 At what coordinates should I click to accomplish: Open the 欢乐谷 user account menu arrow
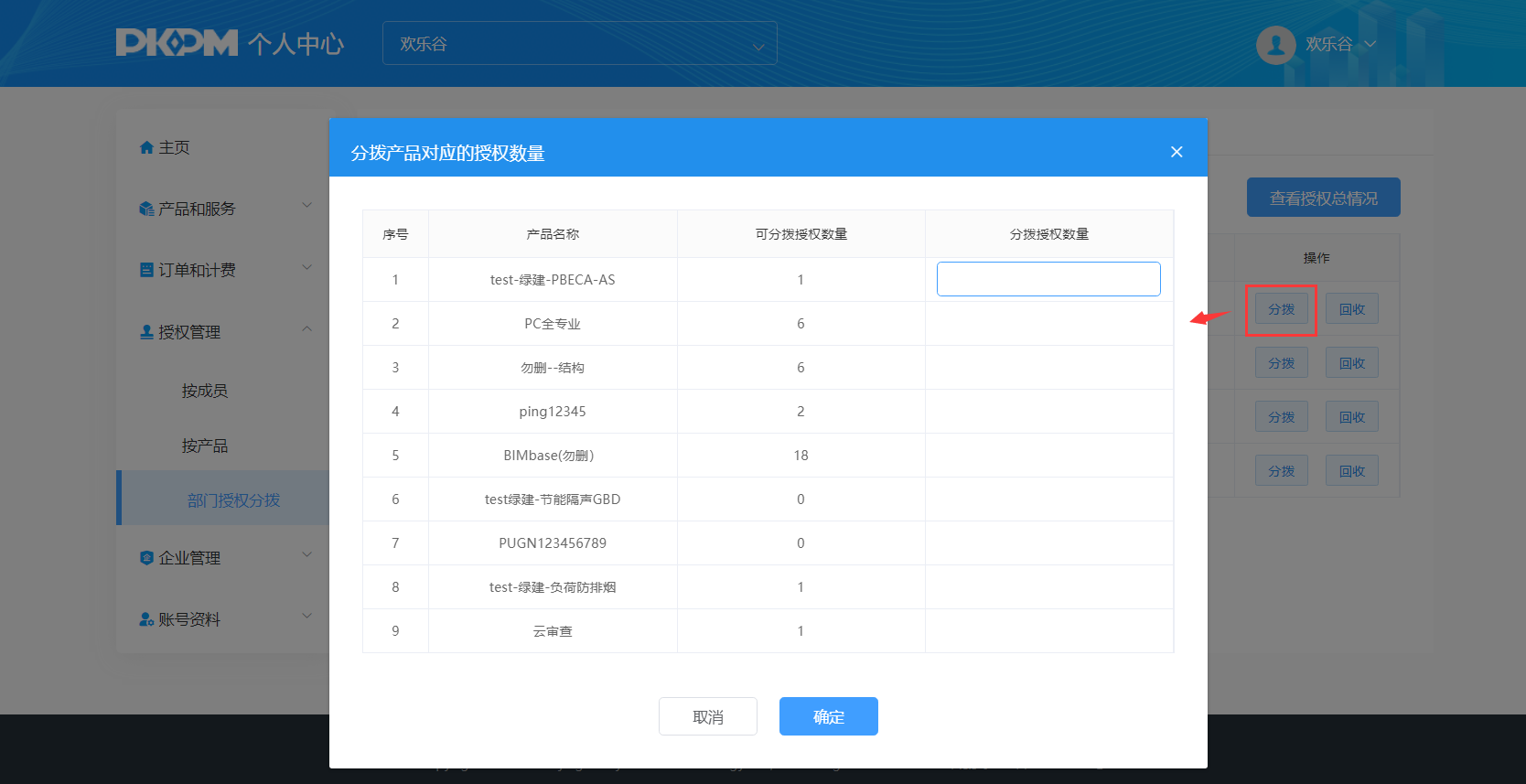(x=1370, y=44)
